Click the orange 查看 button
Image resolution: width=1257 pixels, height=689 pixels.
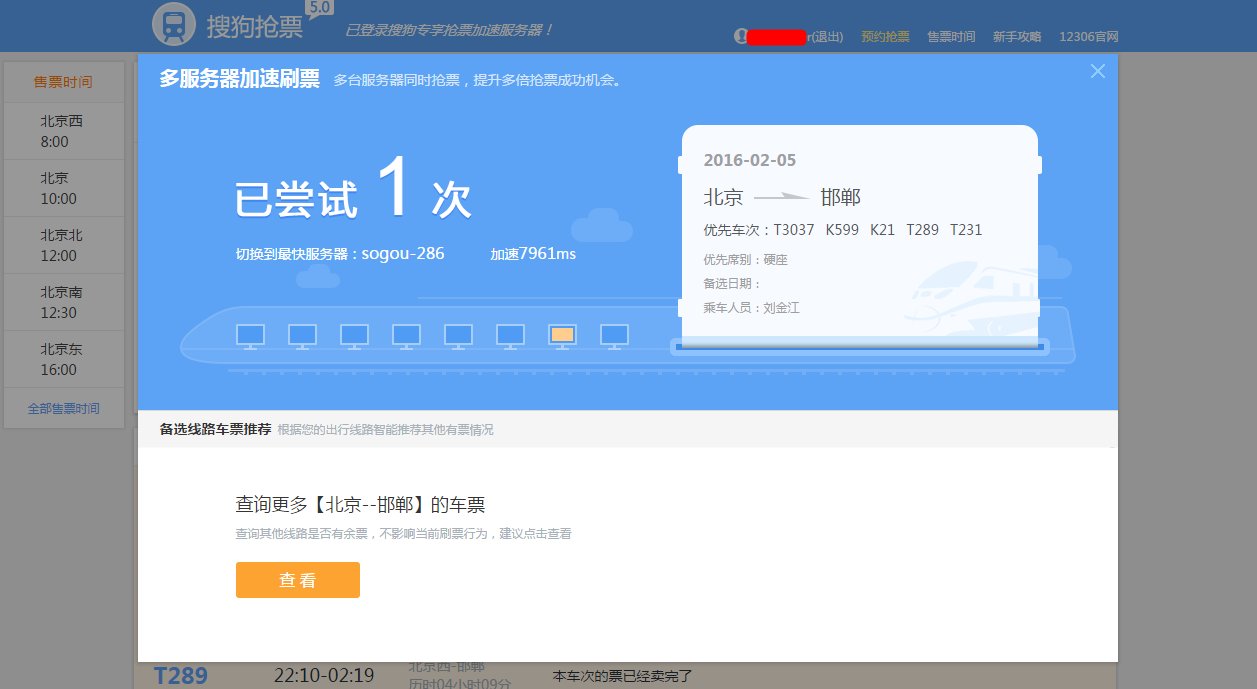(297, 579)
